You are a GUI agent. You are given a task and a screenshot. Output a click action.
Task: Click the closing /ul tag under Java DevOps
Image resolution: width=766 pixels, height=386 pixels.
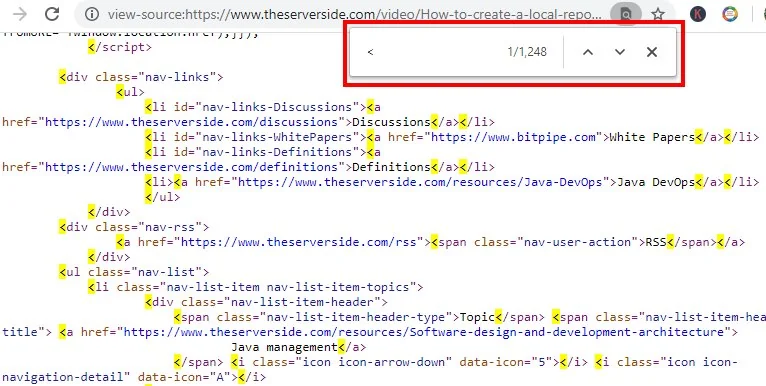(163, 197)
